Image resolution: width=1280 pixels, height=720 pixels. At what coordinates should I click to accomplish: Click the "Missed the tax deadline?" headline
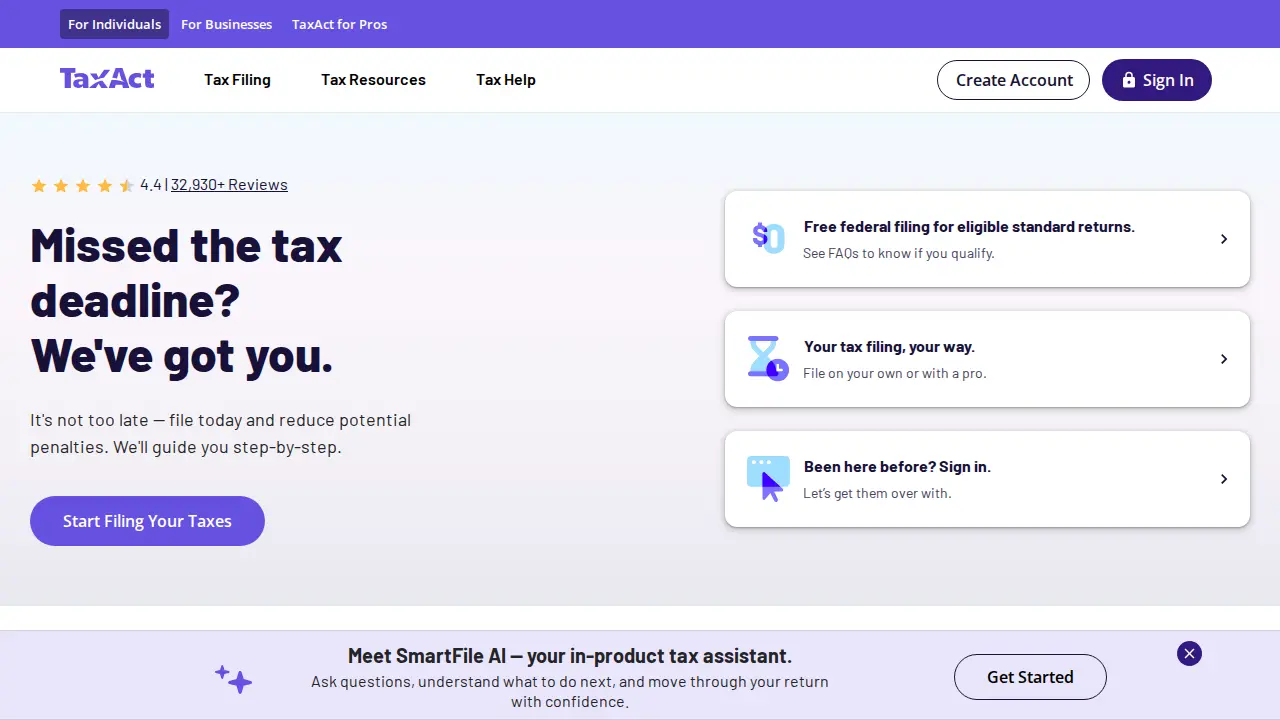coord(186,273)
